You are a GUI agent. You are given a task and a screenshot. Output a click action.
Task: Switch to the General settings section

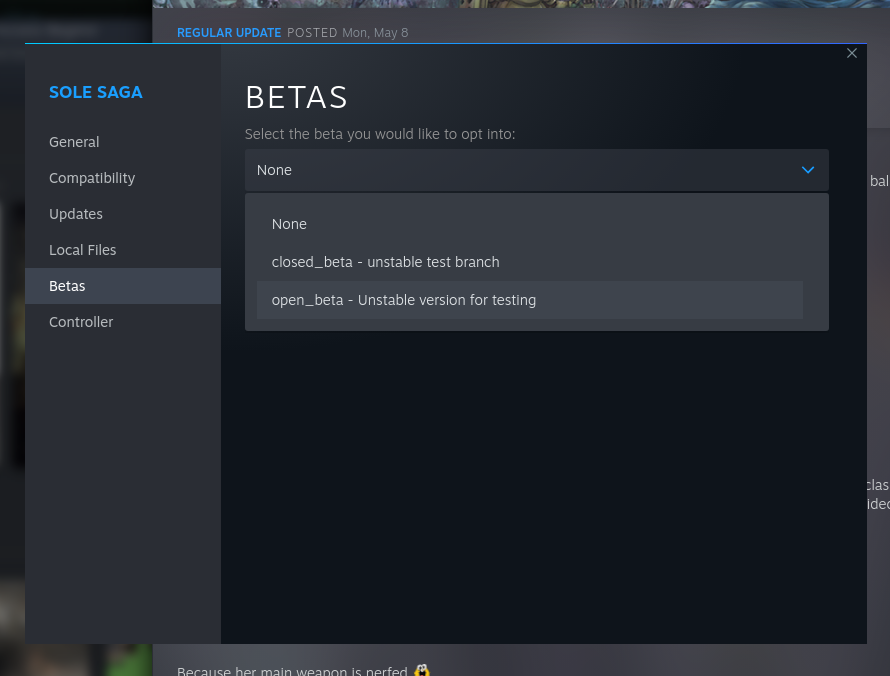click(x=74, y=142)
